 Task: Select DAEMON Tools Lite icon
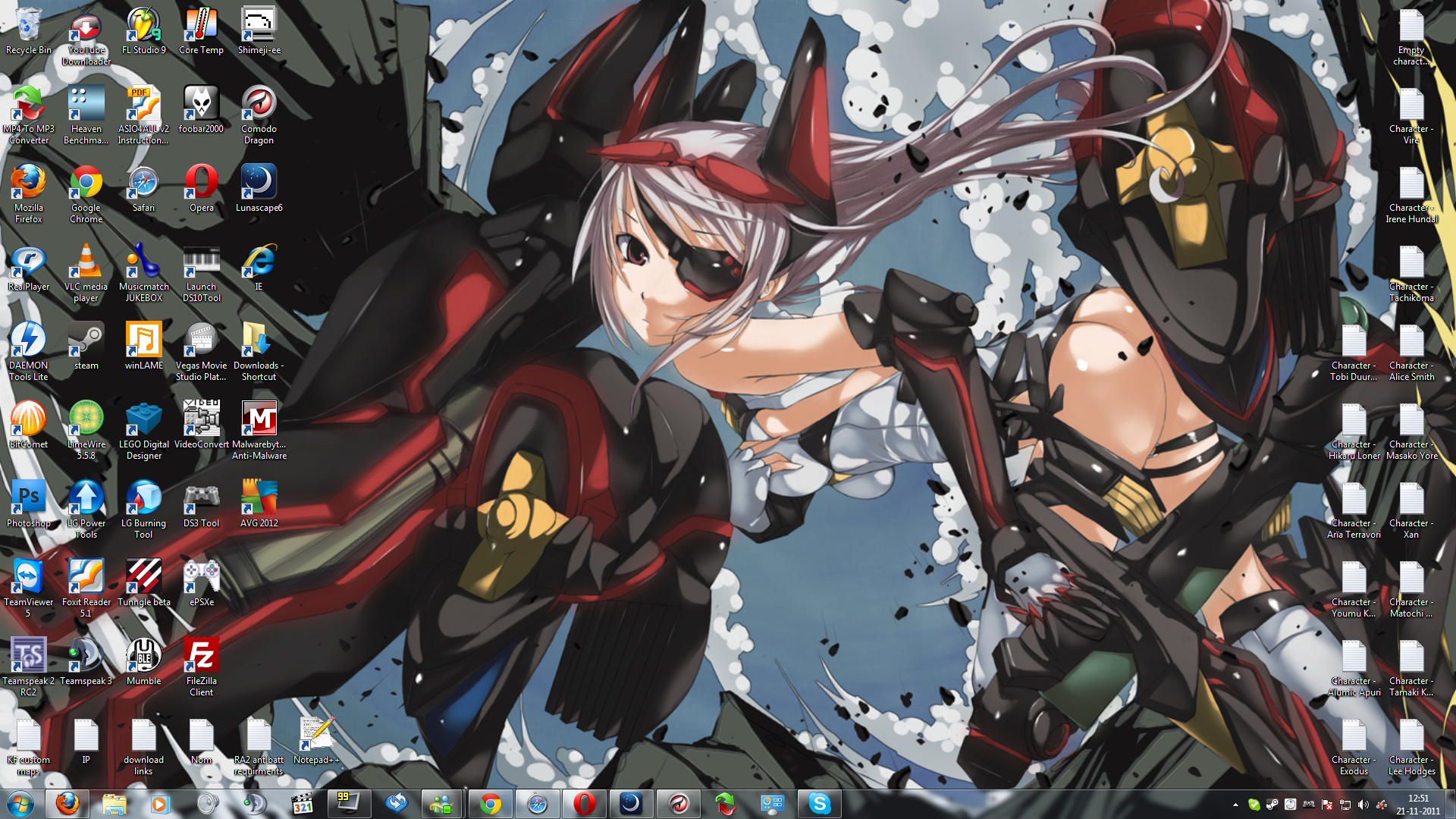(29, 352)
